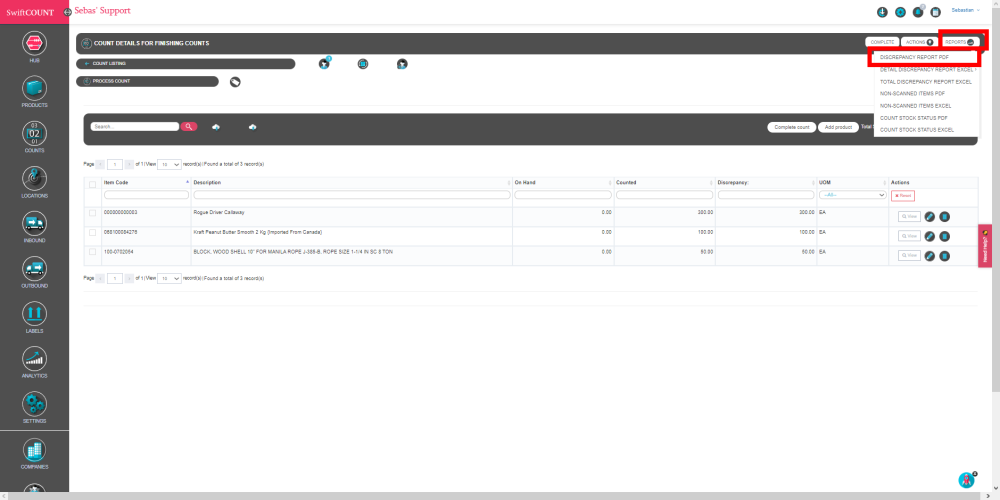Check the box for item 068100084276
The height and width of the screenshot is (500, 1000).
[92, 232]
